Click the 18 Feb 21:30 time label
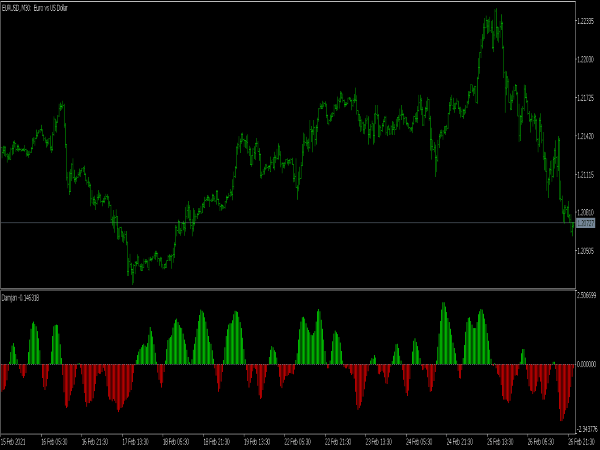Viewport: 600px width, 450px height. pyautogui.click(x=217, y=442)
